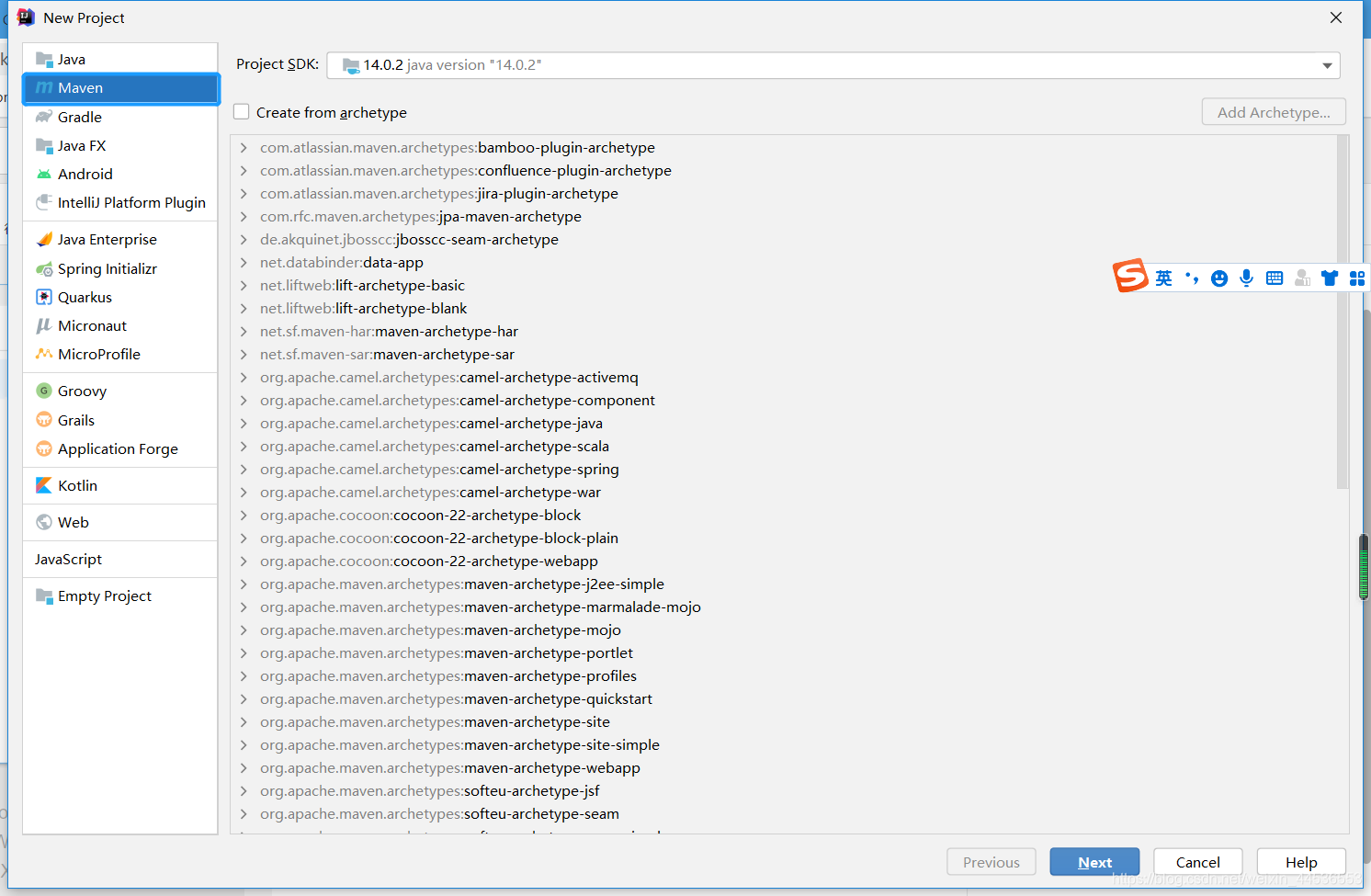Toggle Sogou punctuation mode icon
The height and width of the screenshot is (896, 1371).
pyautogui.click(x=1192, y=278)
